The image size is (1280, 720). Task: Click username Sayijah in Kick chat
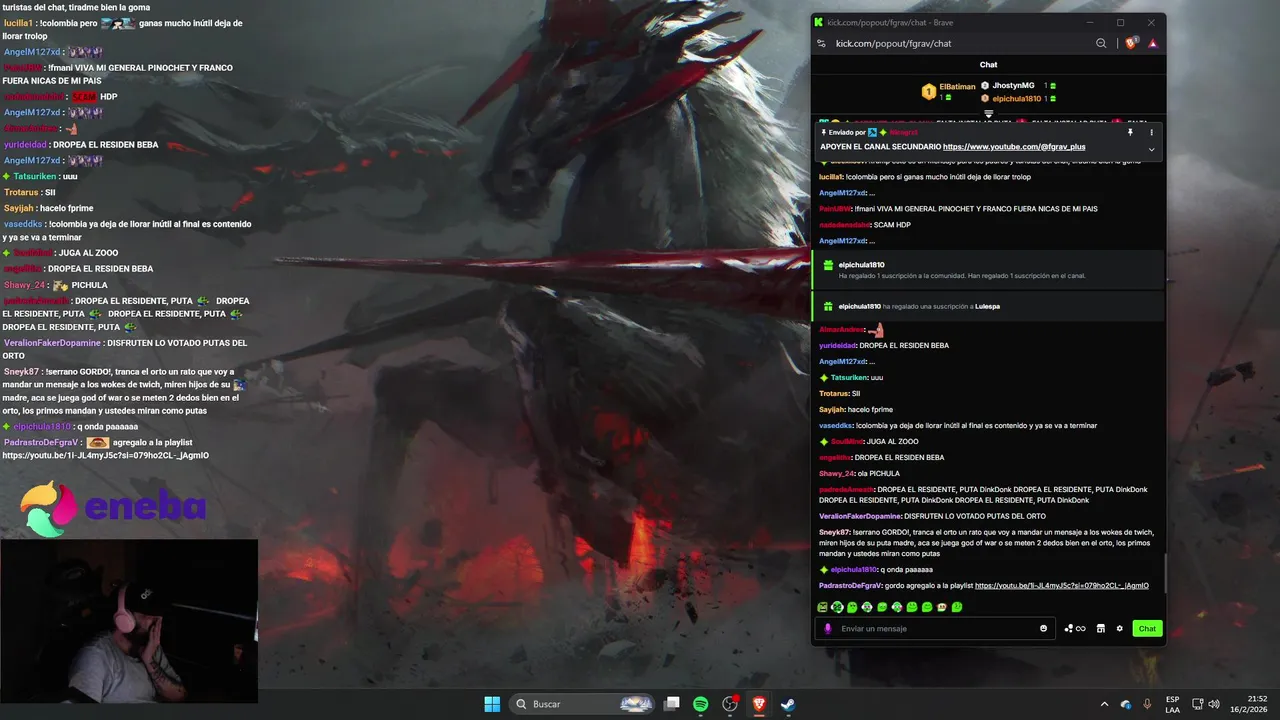pyautogui.click(x=832, y=410)
